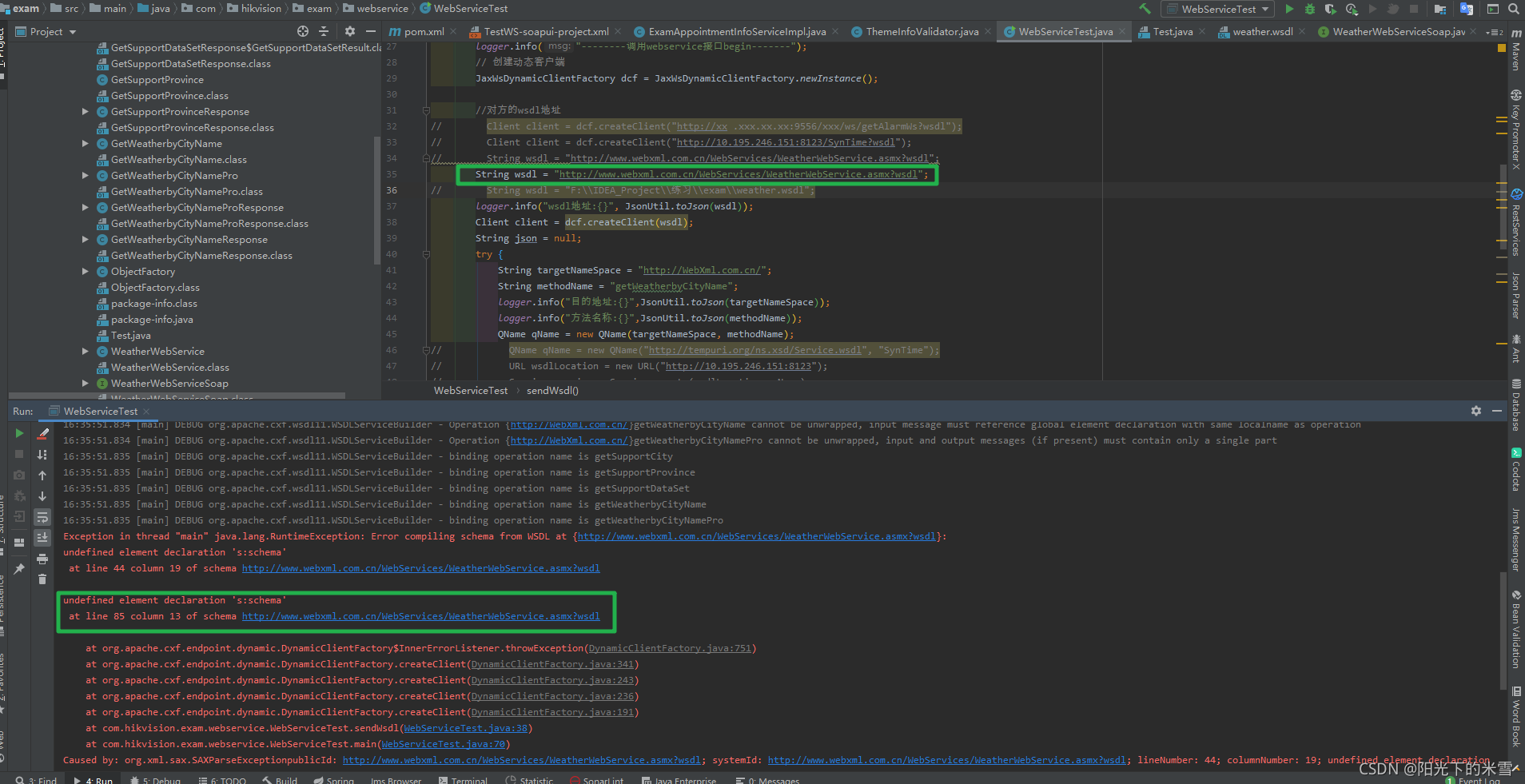Rerun WebServiceTest in Run panel
Image resolution: width=1525 pixels, height=784 pixels.
click(19, 433)
